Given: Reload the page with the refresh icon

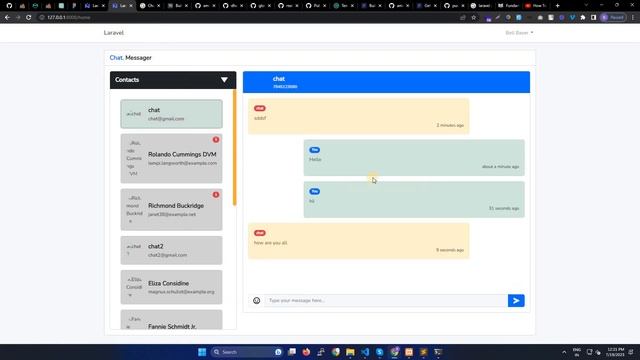Looking at the screenshot, I should click(28, 18).
